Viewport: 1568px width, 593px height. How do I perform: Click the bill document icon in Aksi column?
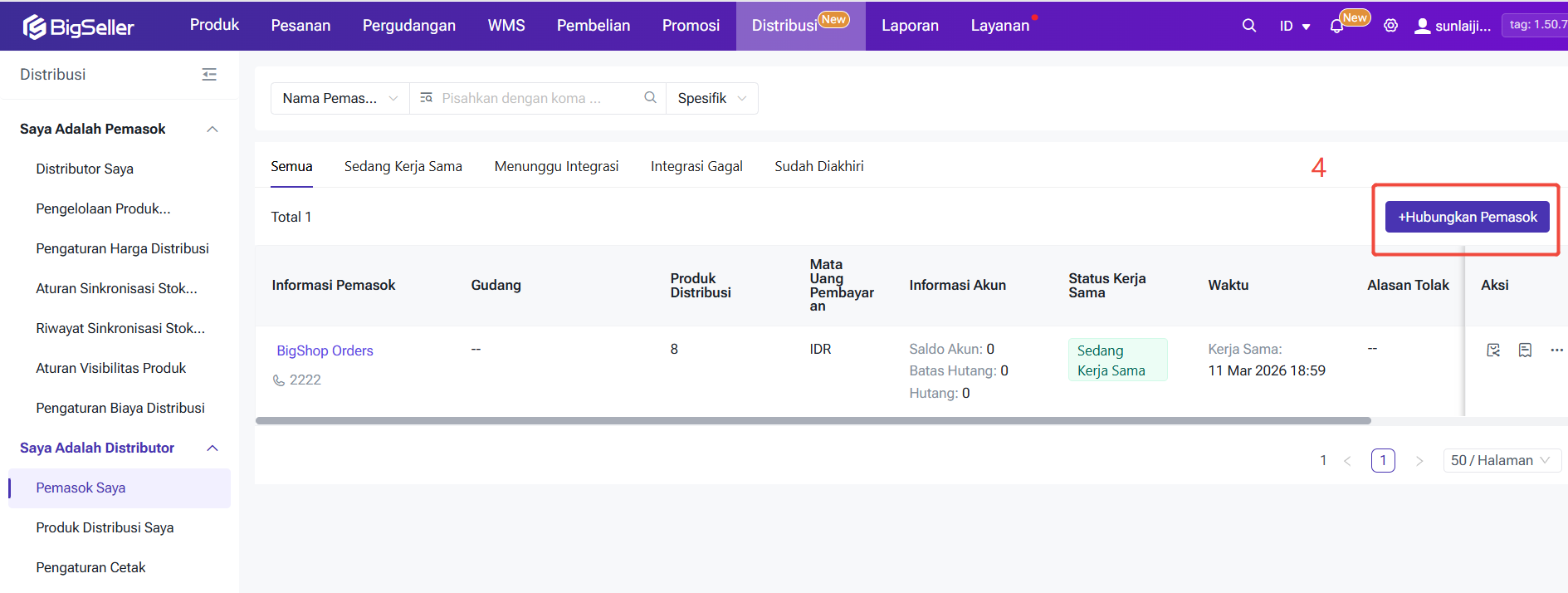click(1525, 350)
